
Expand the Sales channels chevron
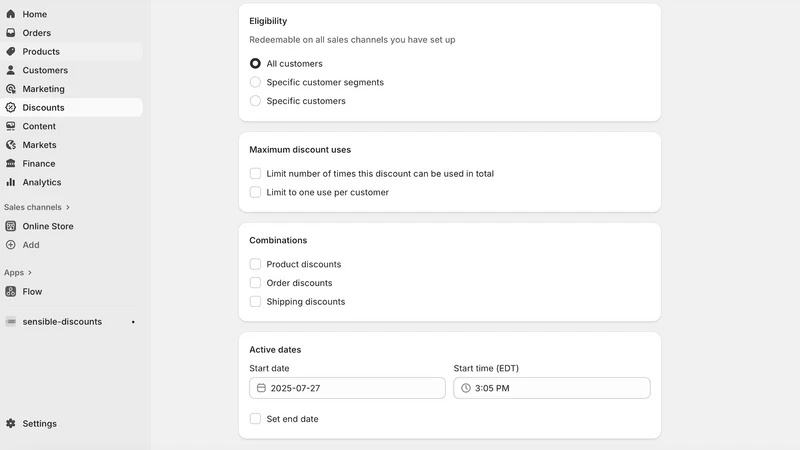[67, 207]
